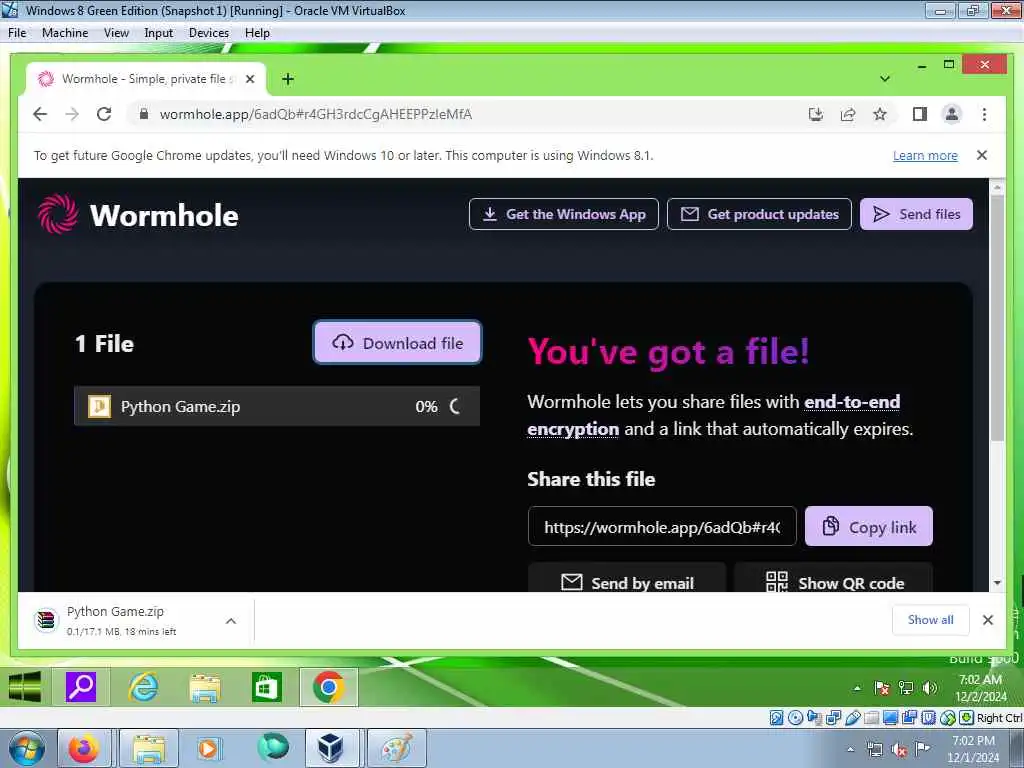
Task: Share this page icon in address bar
Action: pos(848,115)
